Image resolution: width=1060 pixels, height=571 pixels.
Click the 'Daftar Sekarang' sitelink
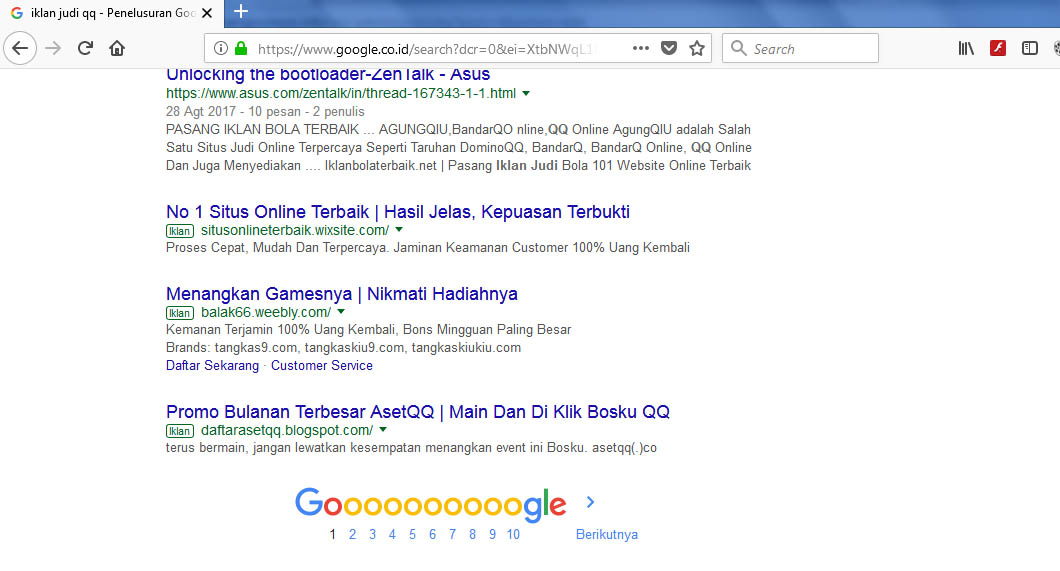click(212, 366)
